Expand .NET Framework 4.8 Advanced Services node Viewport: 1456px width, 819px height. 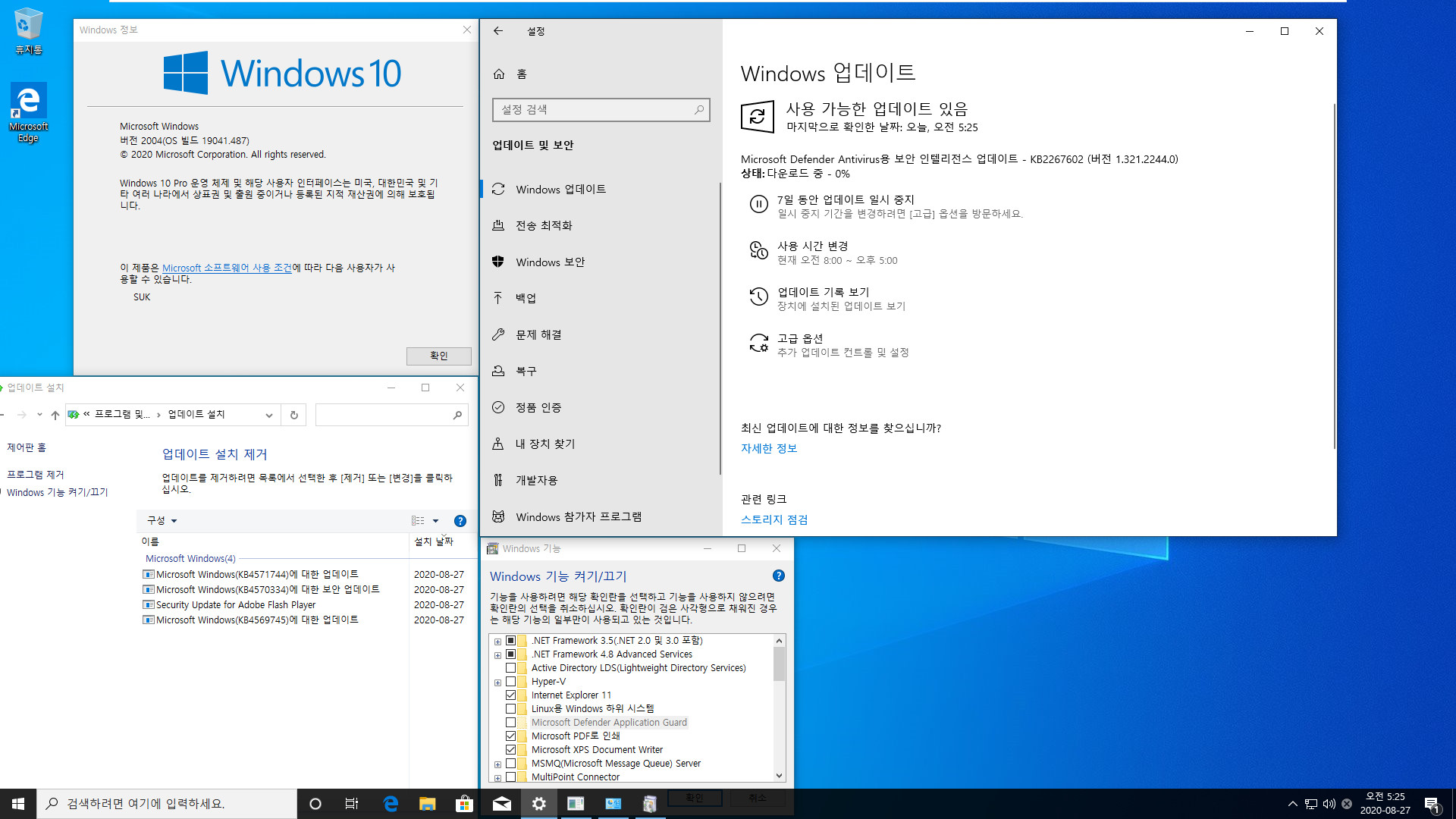(x=497, y=655)
